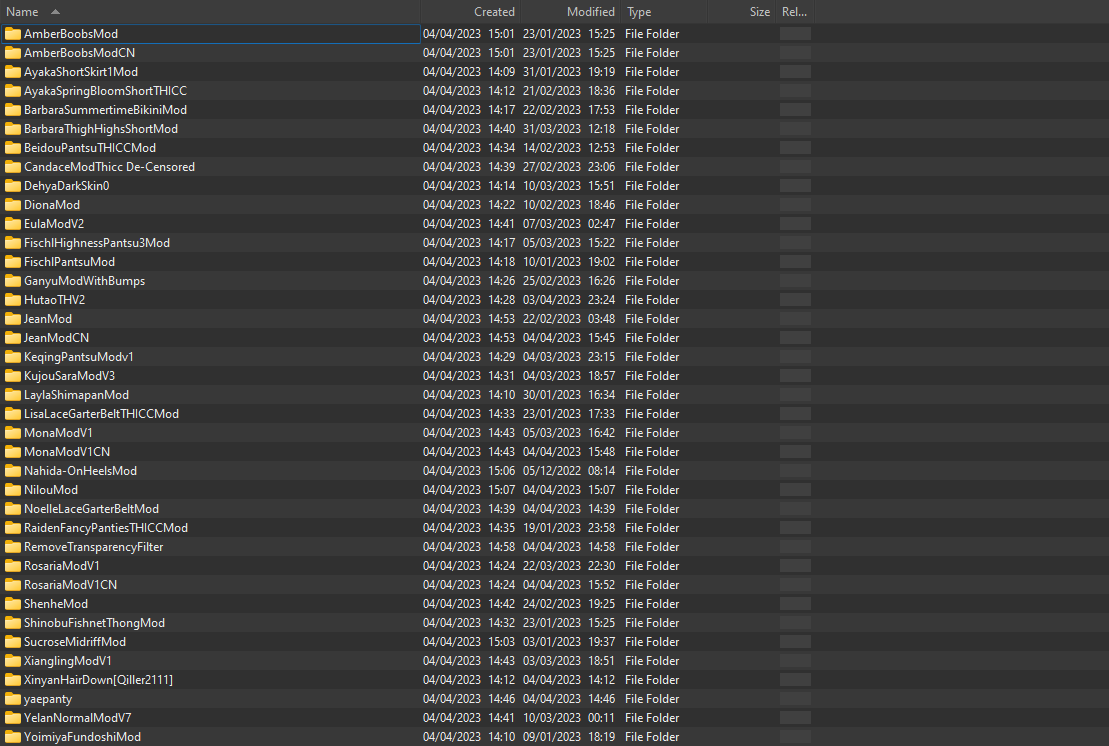1109x746 pixels.
Task: Select the NilouMod folder icon
Action: (x=13, y=490)
